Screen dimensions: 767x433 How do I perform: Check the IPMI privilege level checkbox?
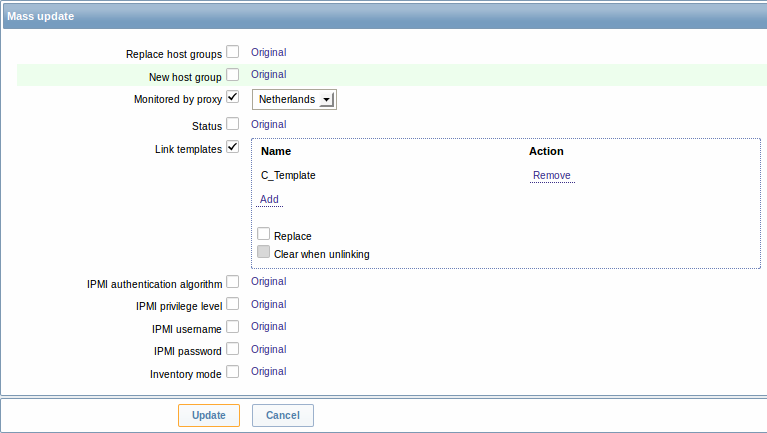232,303
